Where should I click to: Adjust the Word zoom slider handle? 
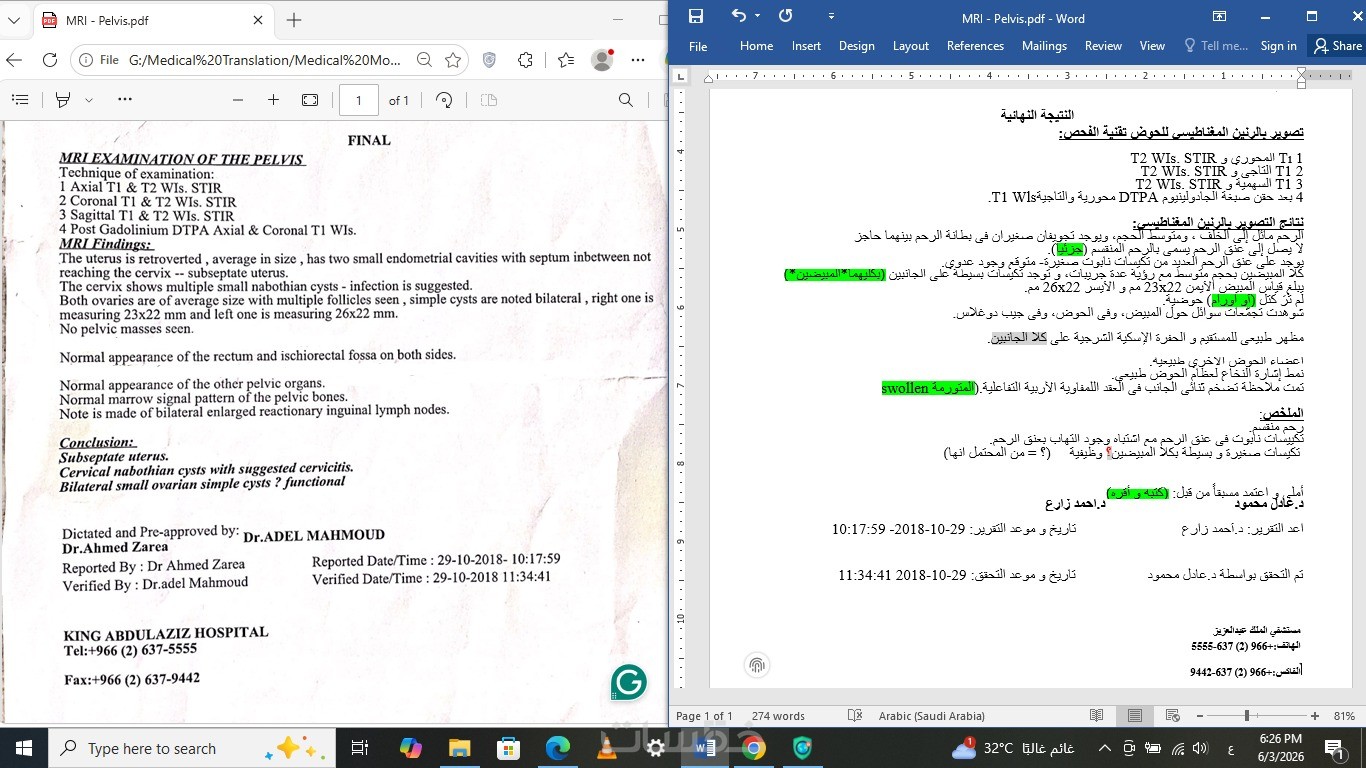pyautogui.click(x=1247, y=716)
